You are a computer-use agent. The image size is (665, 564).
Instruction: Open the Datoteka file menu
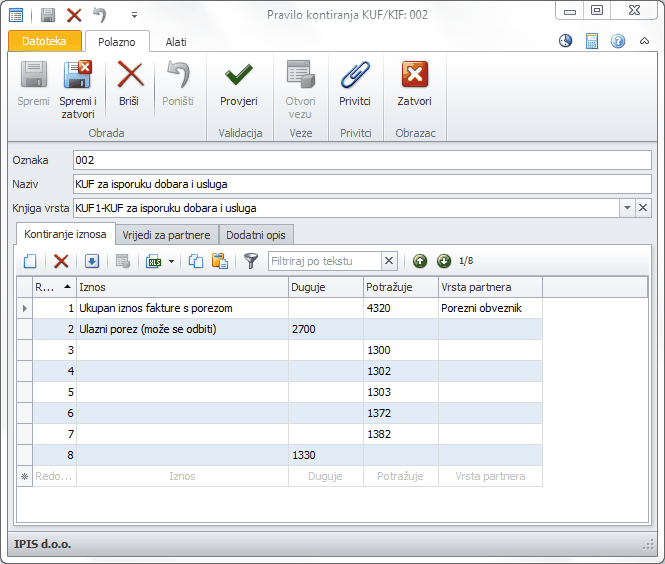click(45, 41)
